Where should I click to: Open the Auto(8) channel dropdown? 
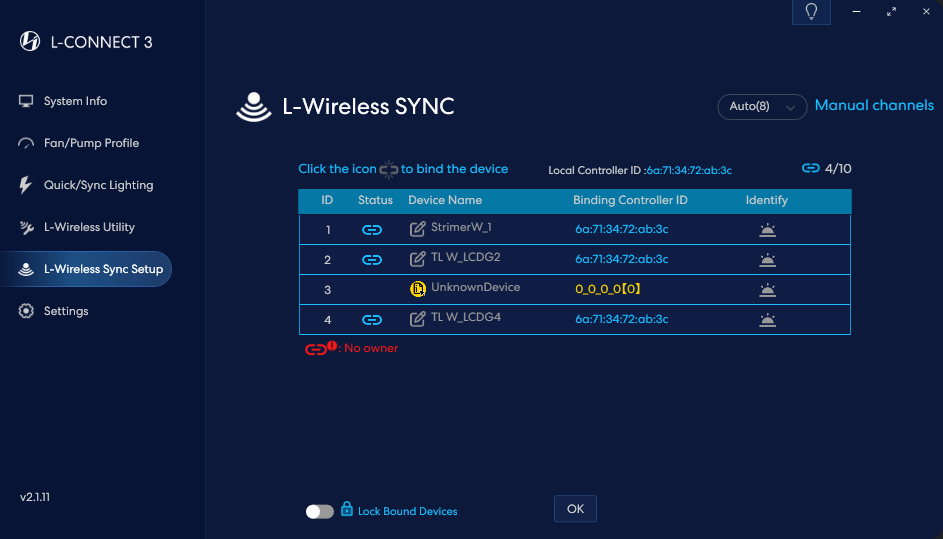(762, 106)
